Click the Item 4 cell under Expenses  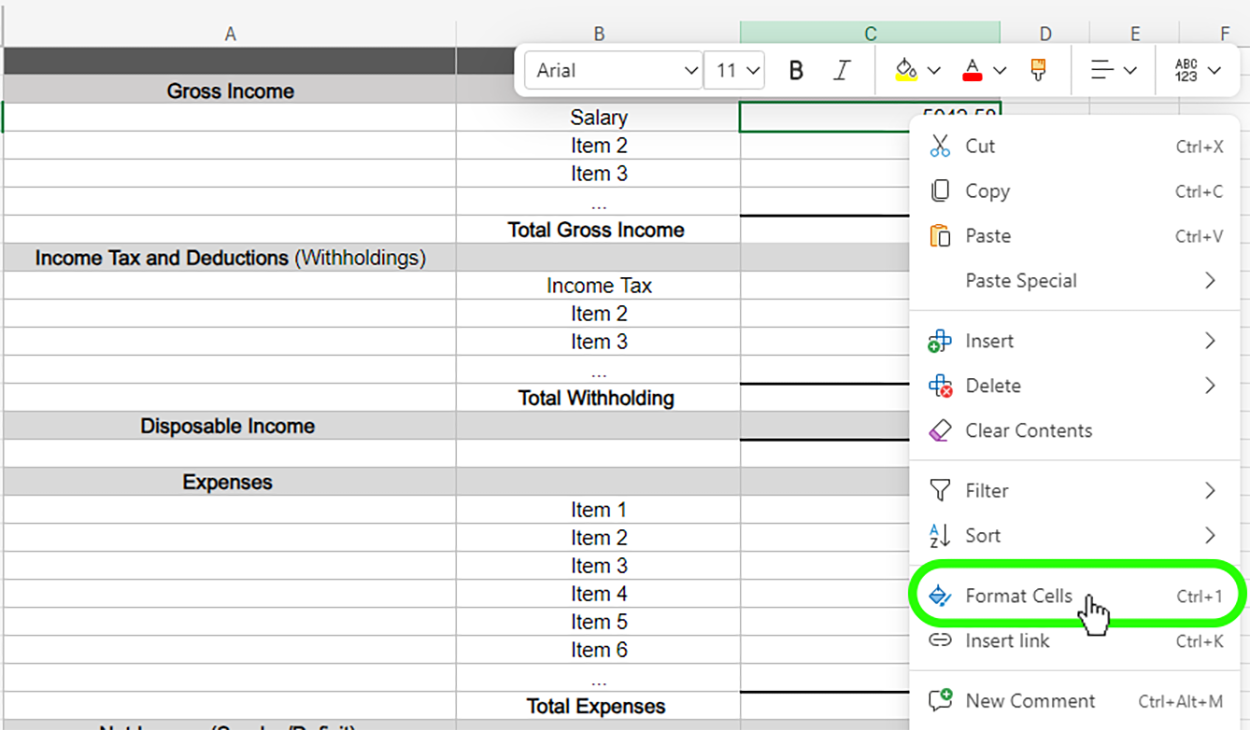(599, 594)
